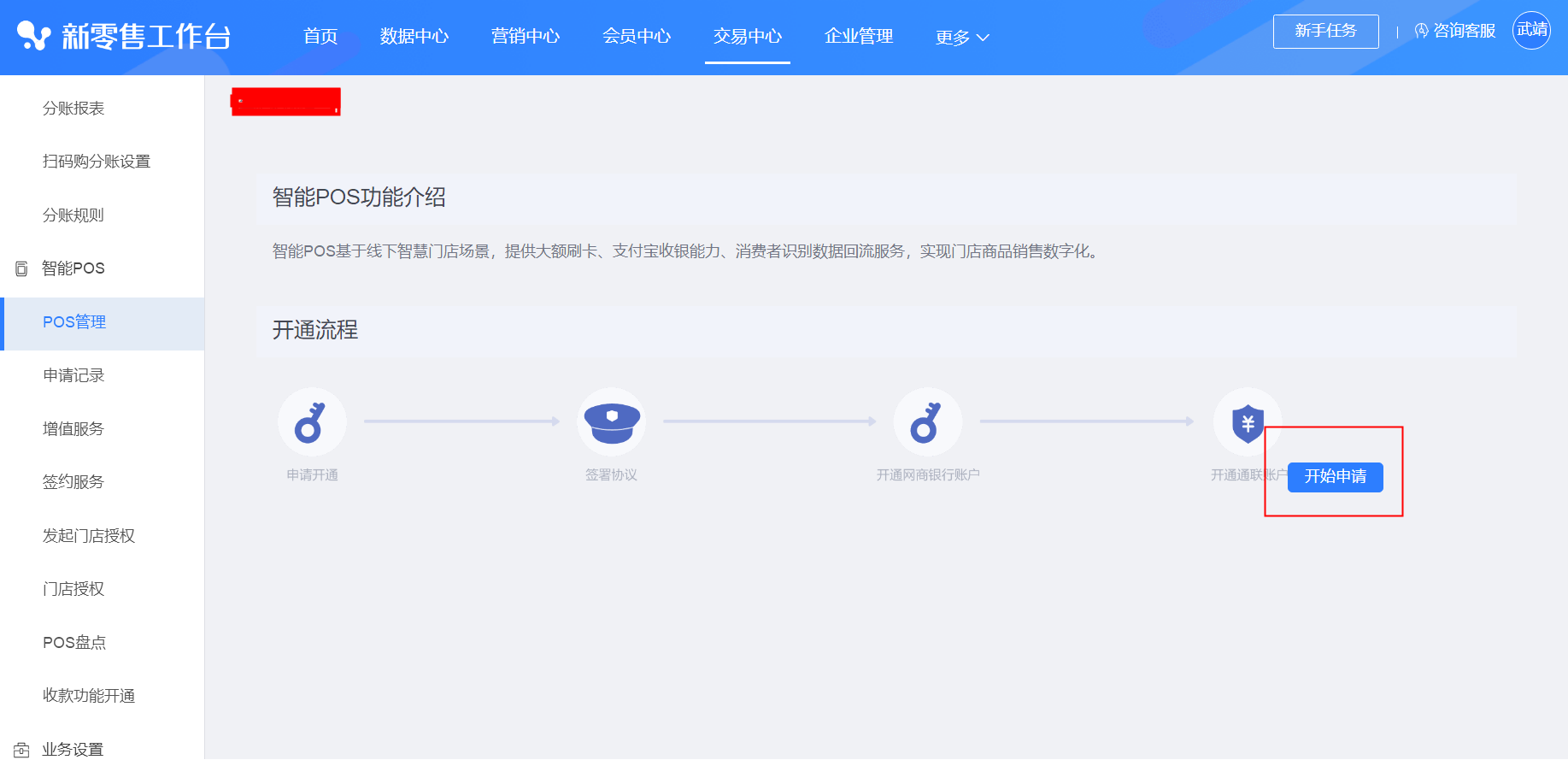Click the 新零售工作台 logo icon
Viewport: 1568px width, 760px height.
[34, 36]
